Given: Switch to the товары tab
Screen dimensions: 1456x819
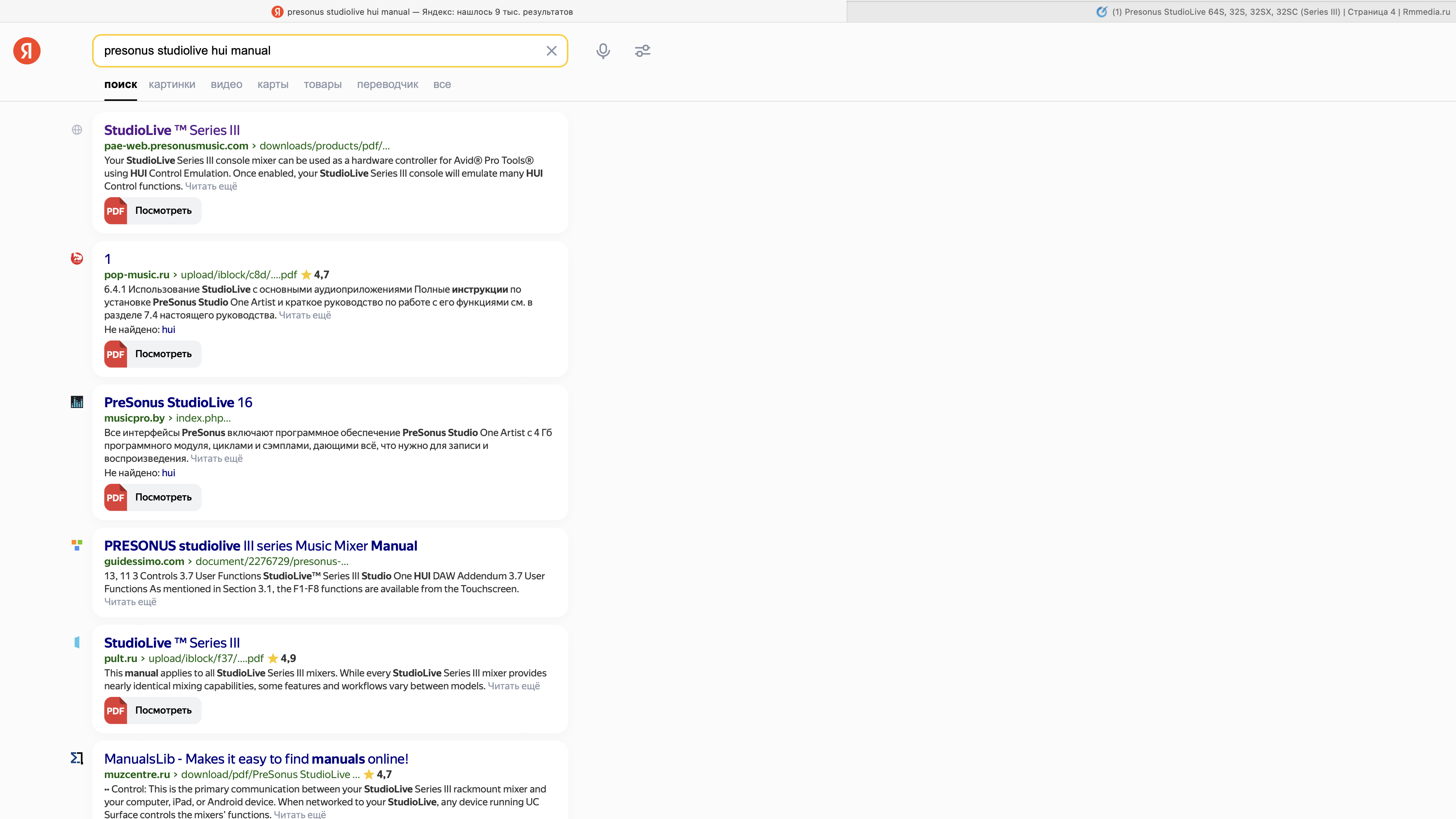Looking at the screenshot, I should tap(323, 84).
